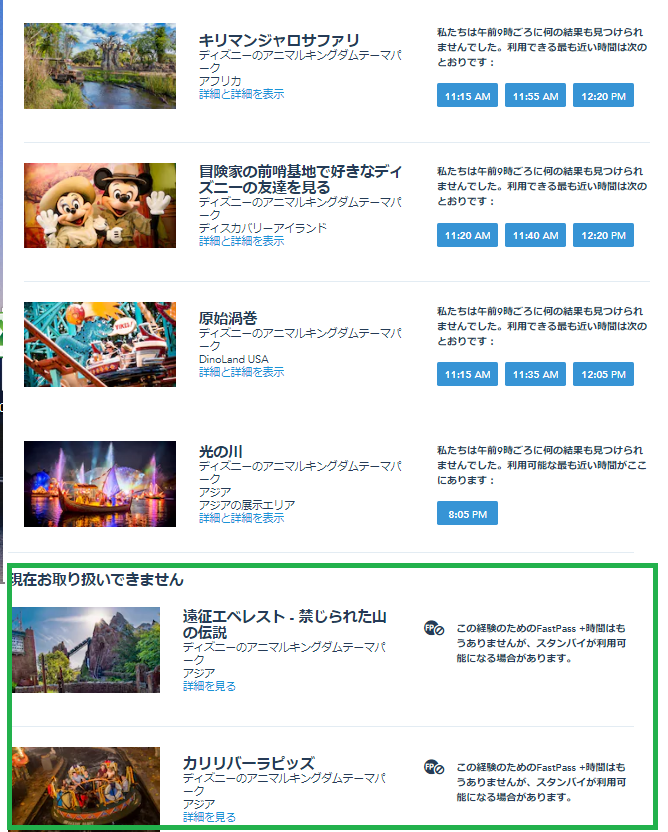This screenshot has width=668, height=832.
Task: Click the キリマンジャロサファリ title
Action: coord(279,40)
